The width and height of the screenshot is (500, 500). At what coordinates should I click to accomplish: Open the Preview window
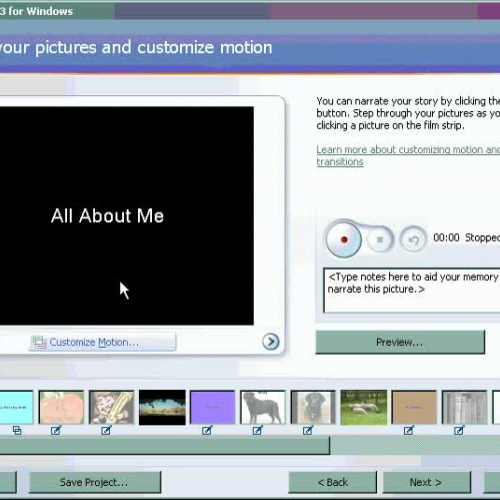tap(400, 342)
